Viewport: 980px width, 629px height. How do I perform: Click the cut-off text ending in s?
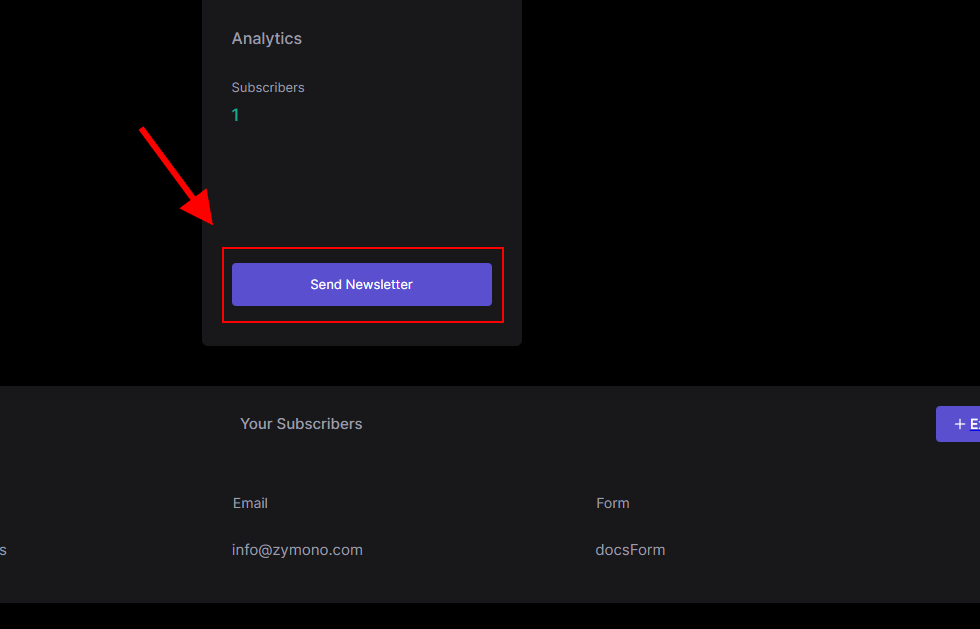click(x=3, y=550)
